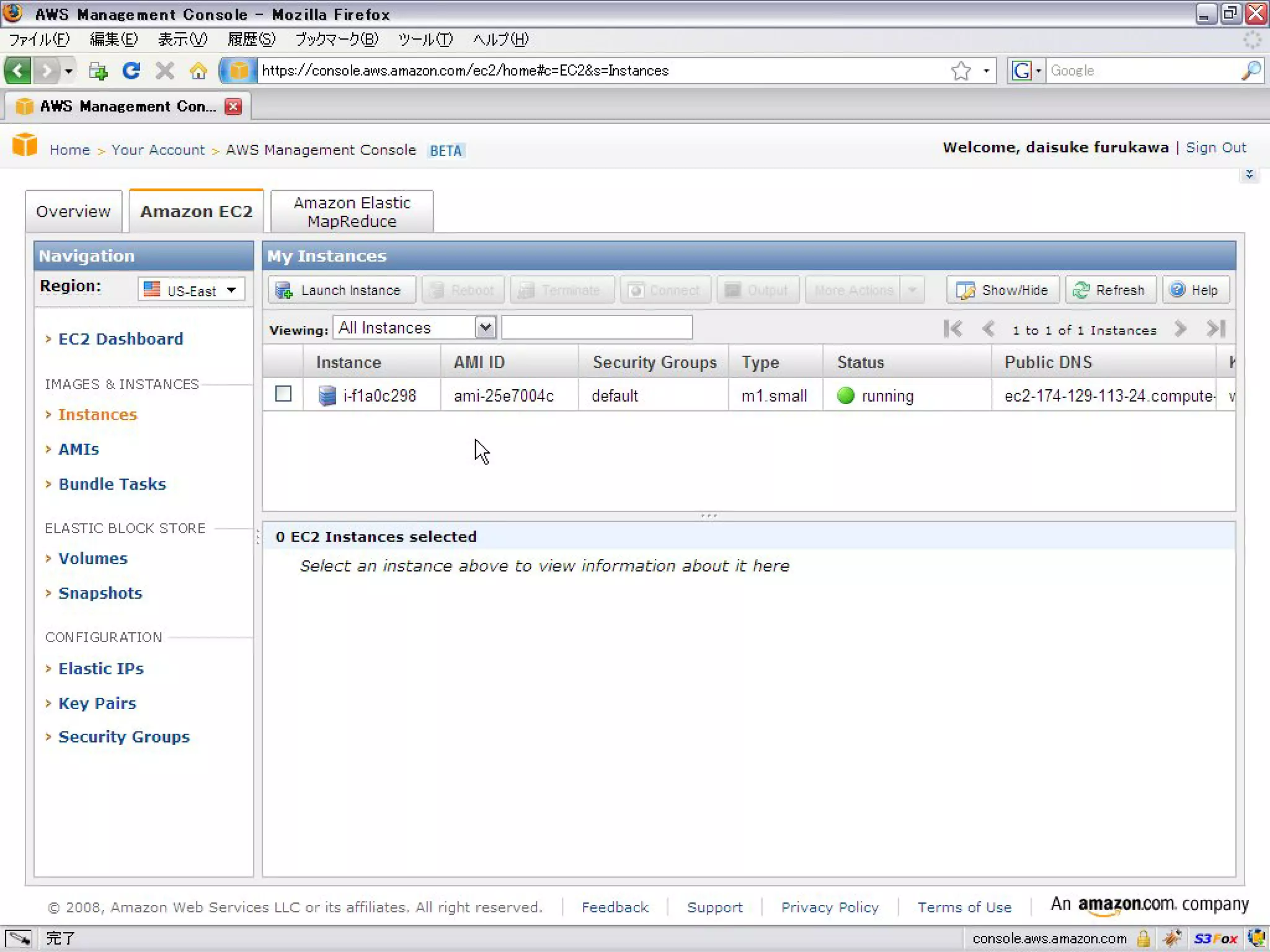This screenshot has width=1270, height=952.
Task: Open Bundle Tasks in navigation
Action: [x=112, y=484]
